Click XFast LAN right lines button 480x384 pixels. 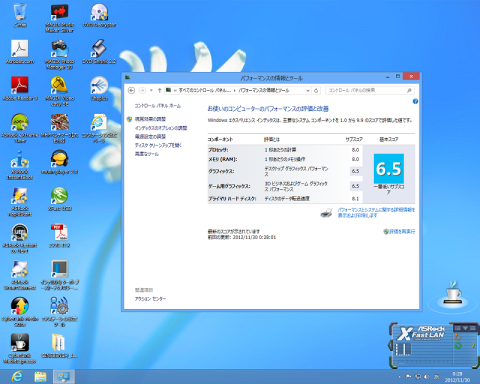pyautogui.click(x=472, y=328)
